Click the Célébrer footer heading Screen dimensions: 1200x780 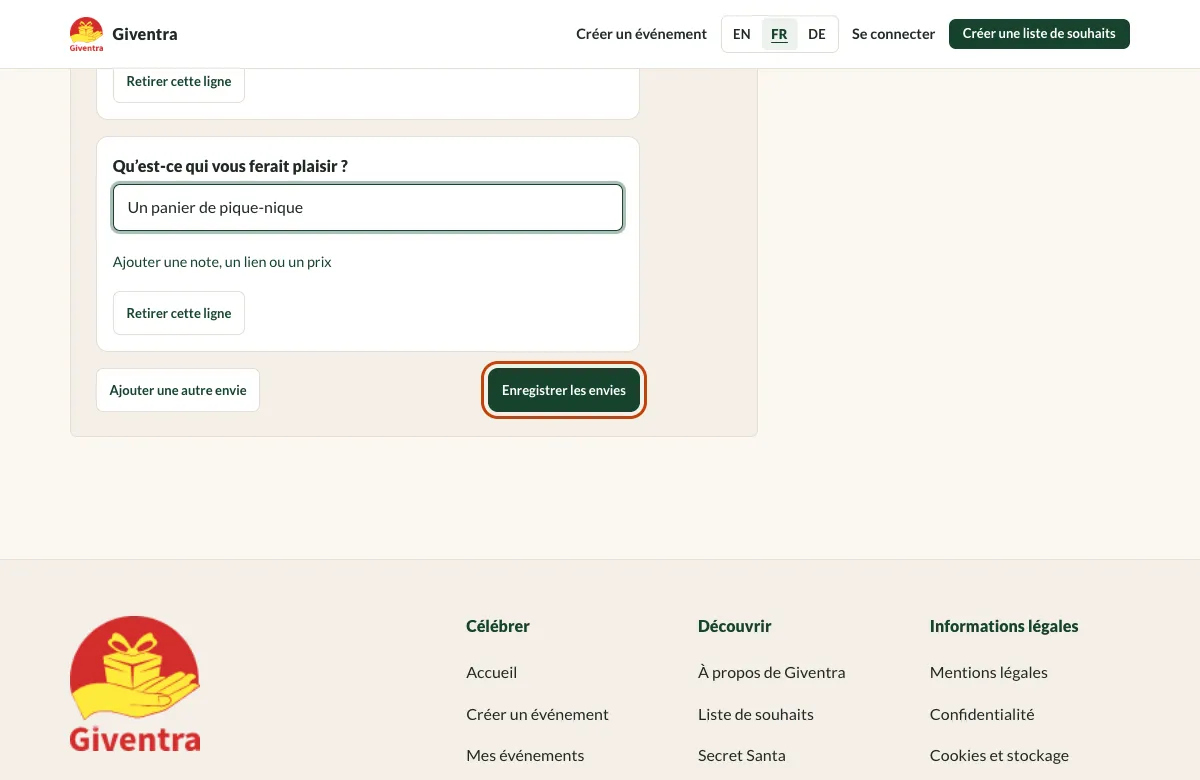tap(498, 626)
